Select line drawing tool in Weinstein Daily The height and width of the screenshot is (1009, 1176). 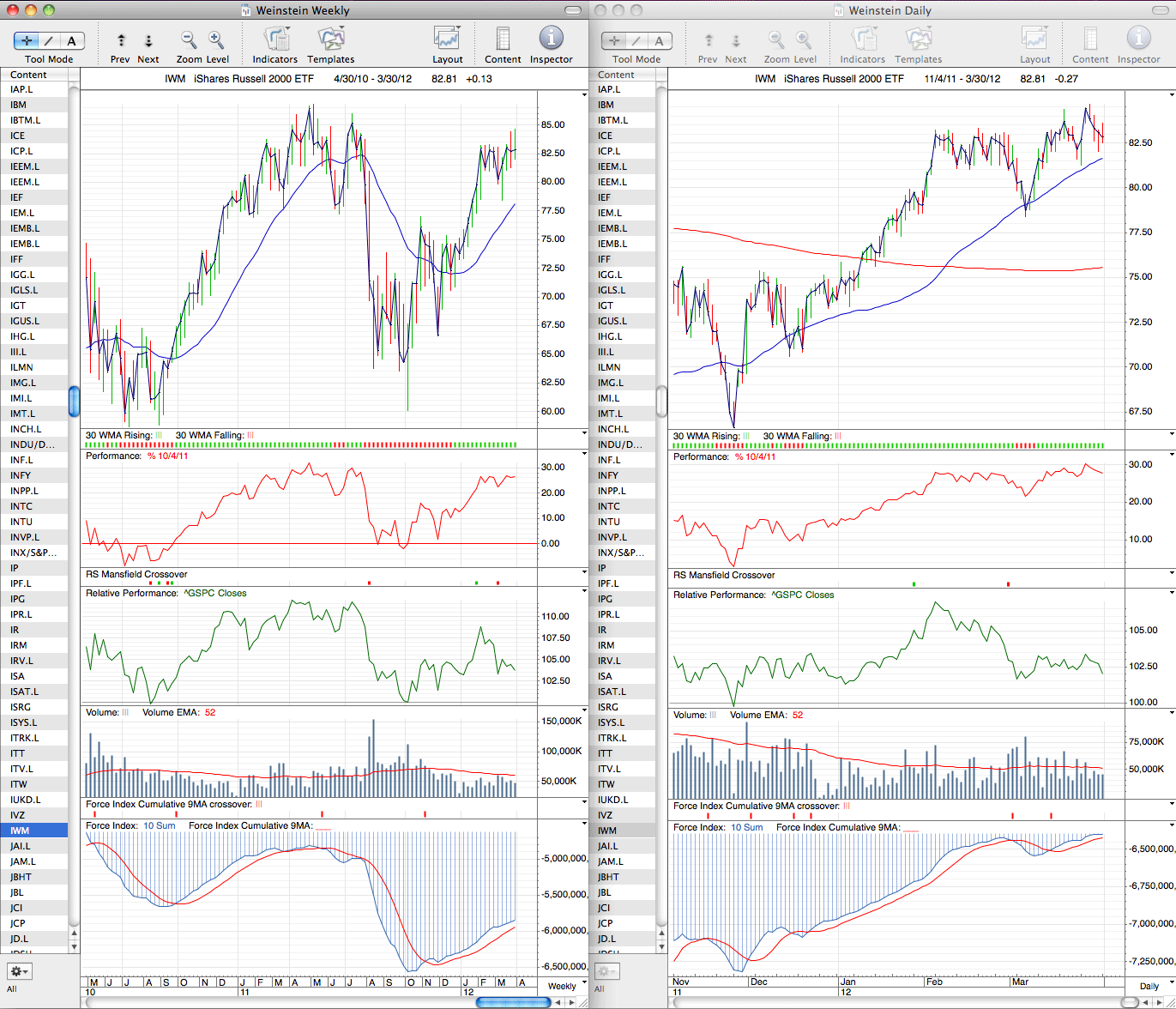pyautogui.click(x=637, y=40)
